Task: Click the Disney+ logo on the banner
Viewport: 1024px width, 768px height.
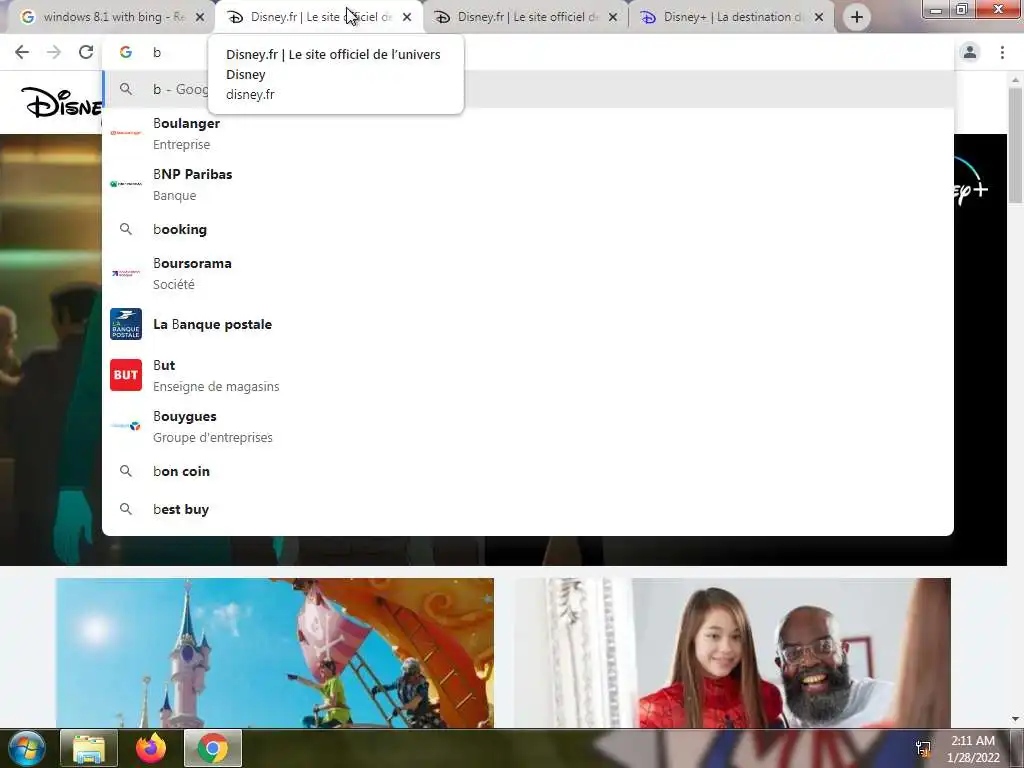Action: (x=970, y=182)
